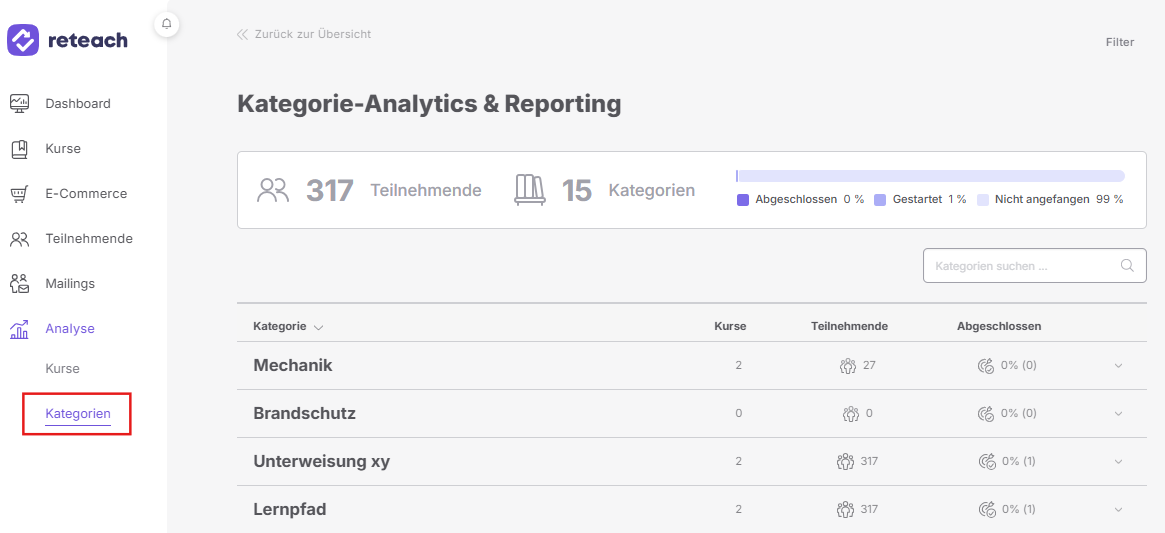Click the Lernpfad category name
This screenshot has width=1165, height=533.
tap(290, 509)
